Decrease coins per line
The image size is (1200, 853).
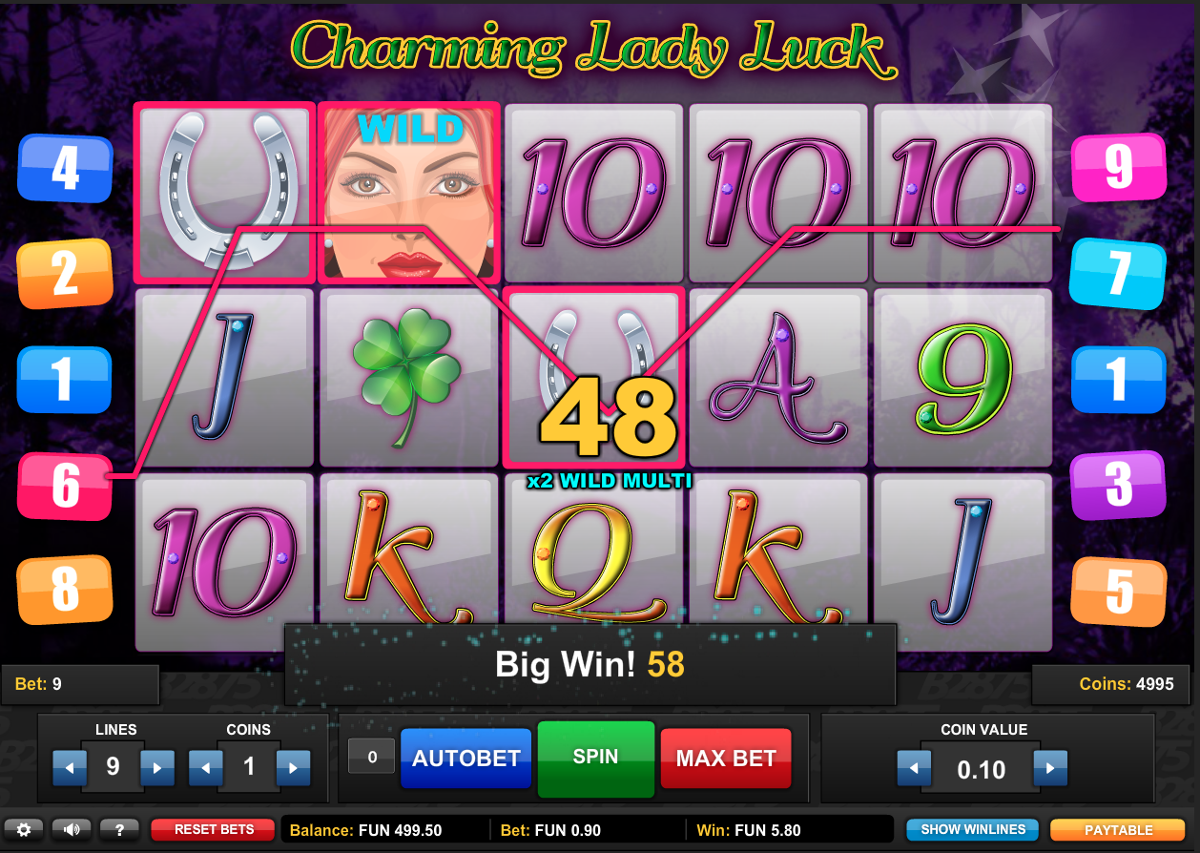point(205,768)
